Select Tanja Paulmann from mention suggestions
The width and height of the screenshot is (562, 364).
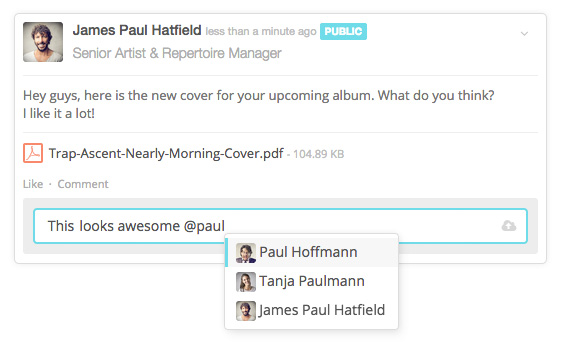(311, 281)
